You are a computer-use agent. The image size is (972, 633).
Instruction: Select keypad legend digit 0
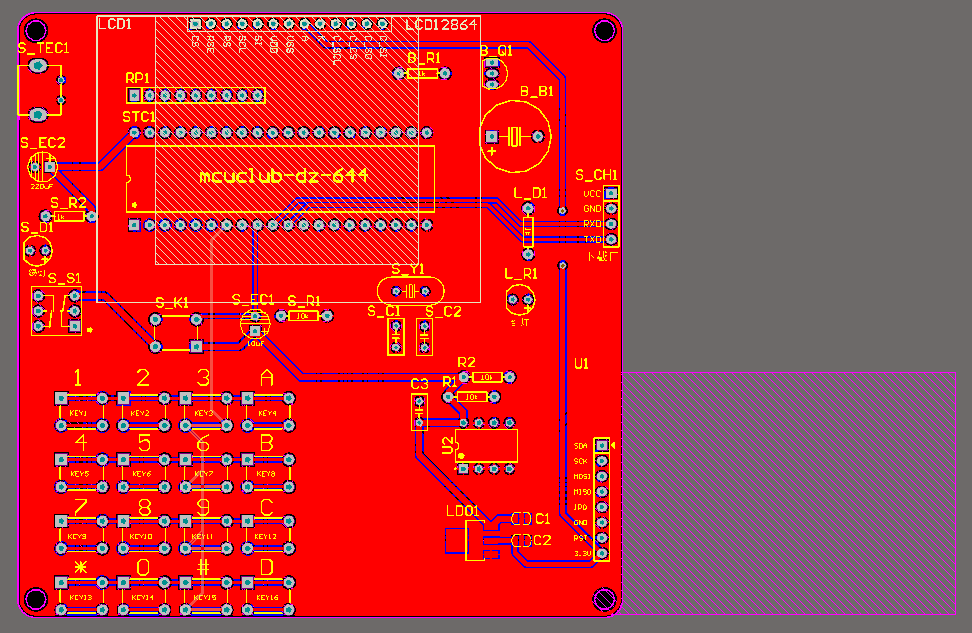(x=143, y=567)
